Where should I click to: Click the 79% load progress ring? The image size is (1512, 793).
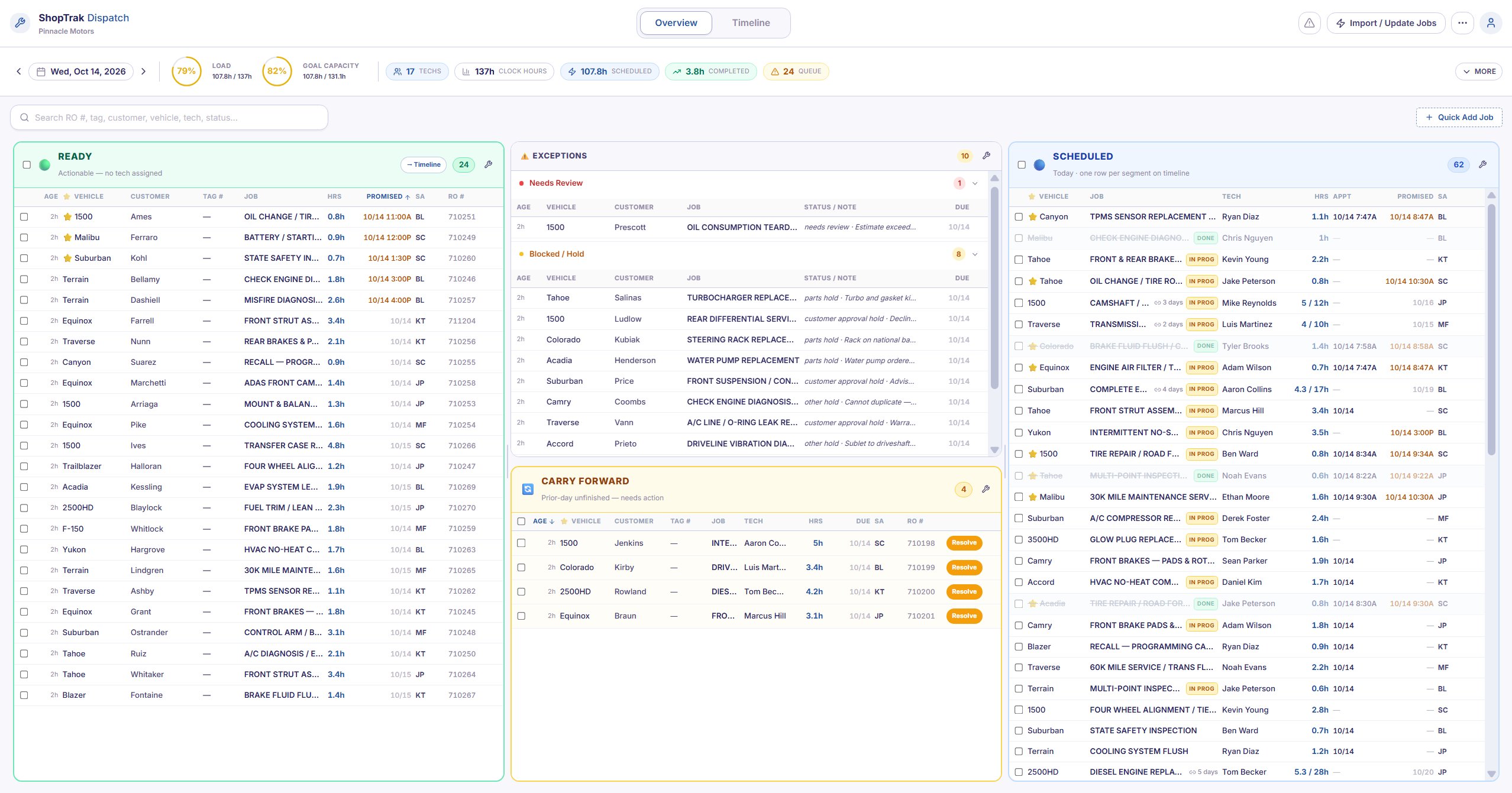(x=186, y=72)
